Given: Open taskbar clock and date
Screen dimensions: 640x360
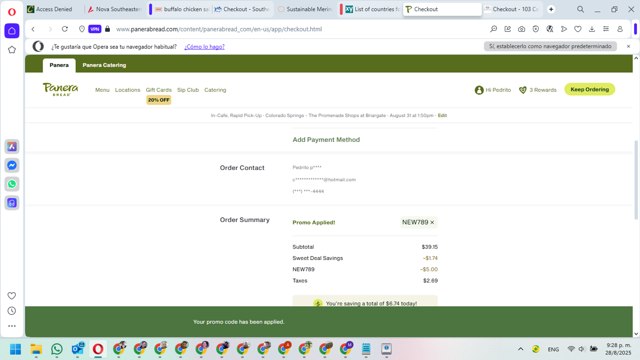Looking at the screenshot, I should [x=618, y=349].
